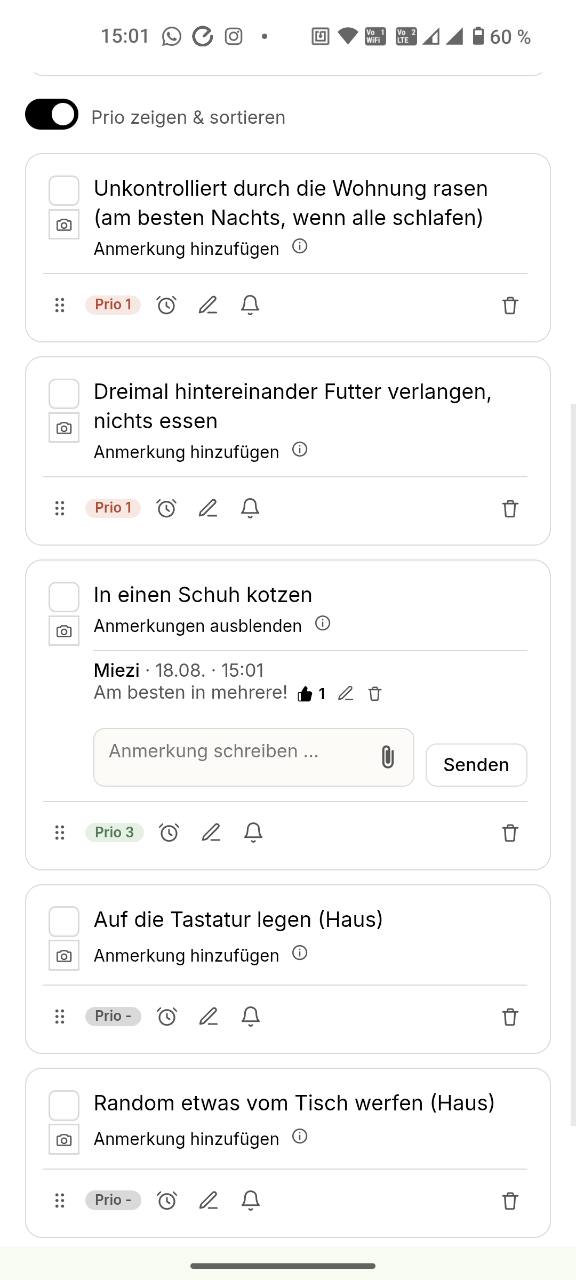The image size is (576, 1280).
Task: Toggle 'Prio zeigen & sortieren' switch off
Action: (x=52, y=115)
